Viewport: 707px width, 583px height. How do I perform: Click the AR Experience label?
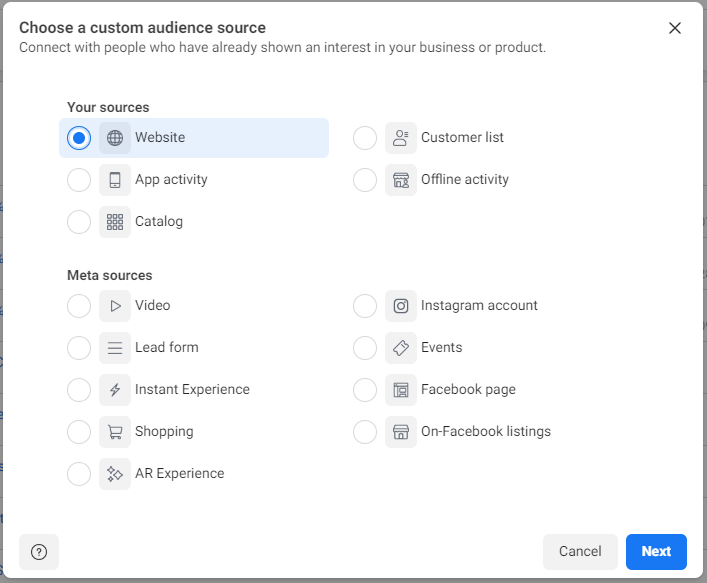[x=179, y=473]
